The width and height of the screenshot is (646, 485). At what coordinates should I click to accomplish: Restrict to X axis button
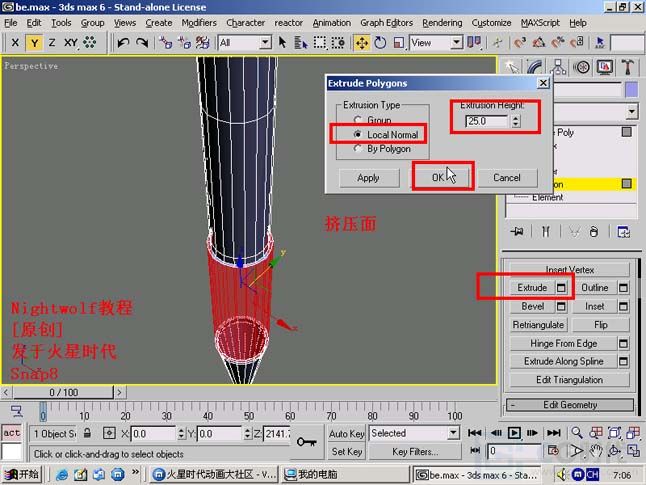click(15, 42)
